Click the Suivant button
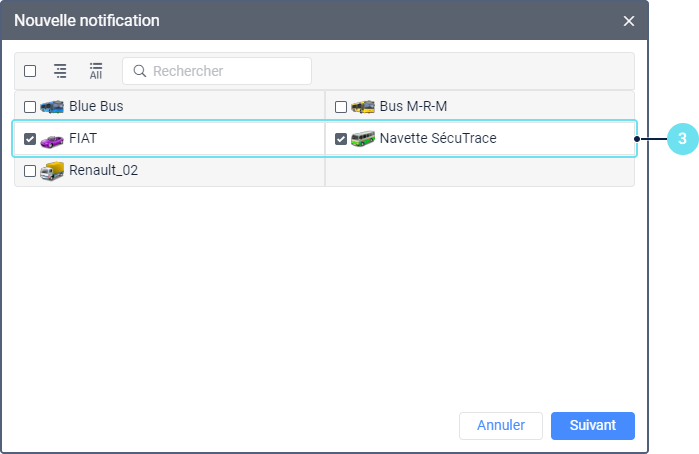This screenshot has height=454, width=699. (x=592, y=425)
